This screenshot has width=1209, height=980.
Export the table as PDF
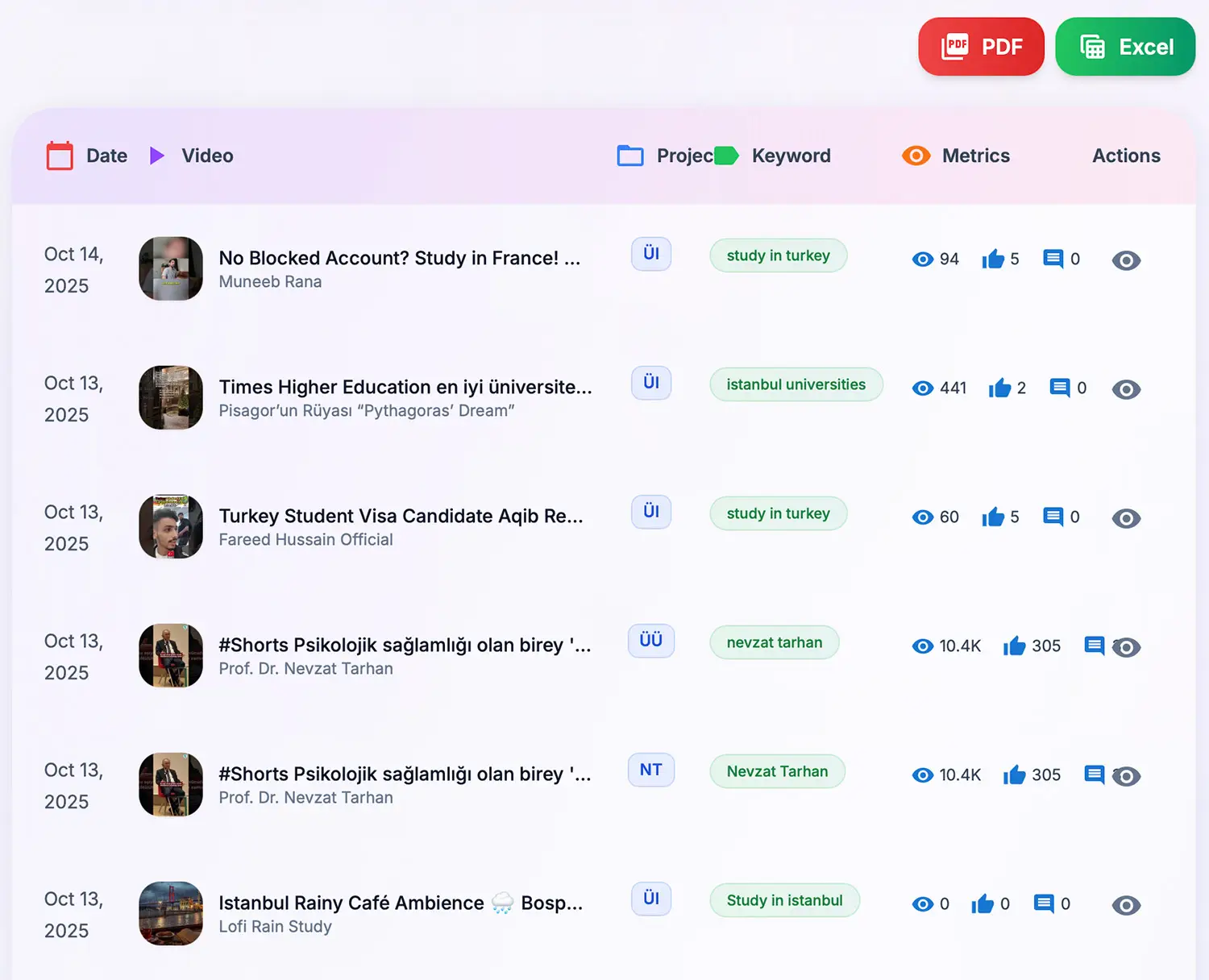[981, 47]
